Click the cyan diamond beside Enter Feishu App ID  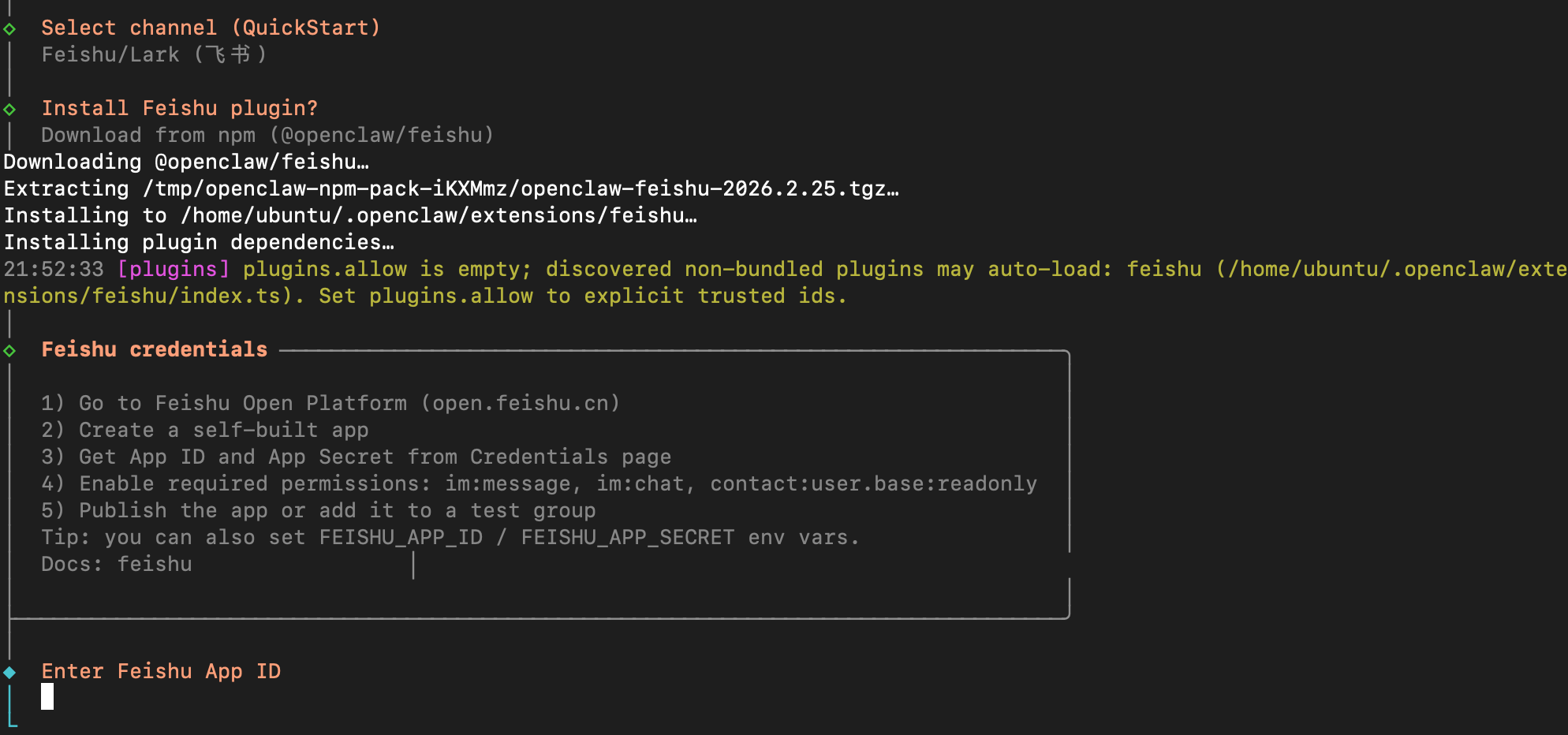[x=9, y=672]
